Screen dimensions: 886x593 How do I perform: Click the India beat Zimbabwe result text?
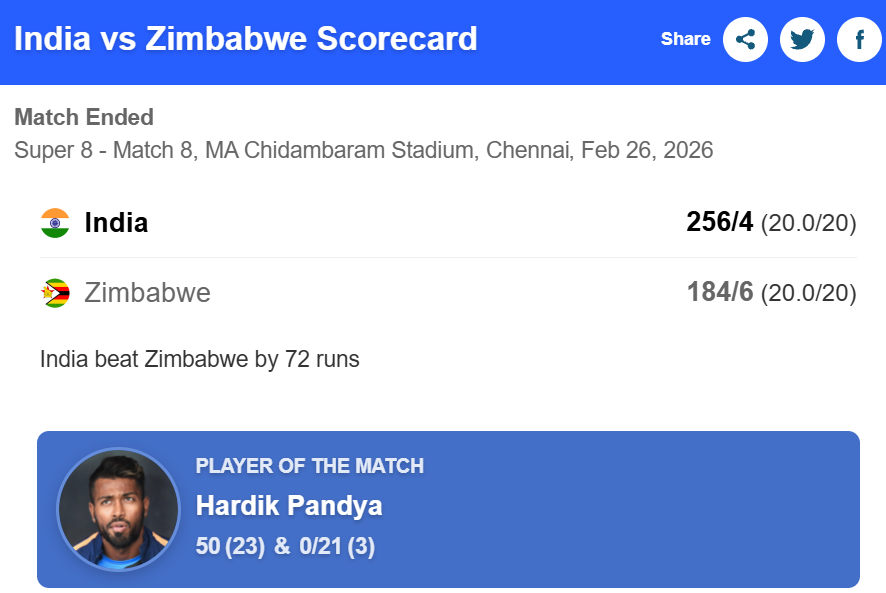point(200,359)
